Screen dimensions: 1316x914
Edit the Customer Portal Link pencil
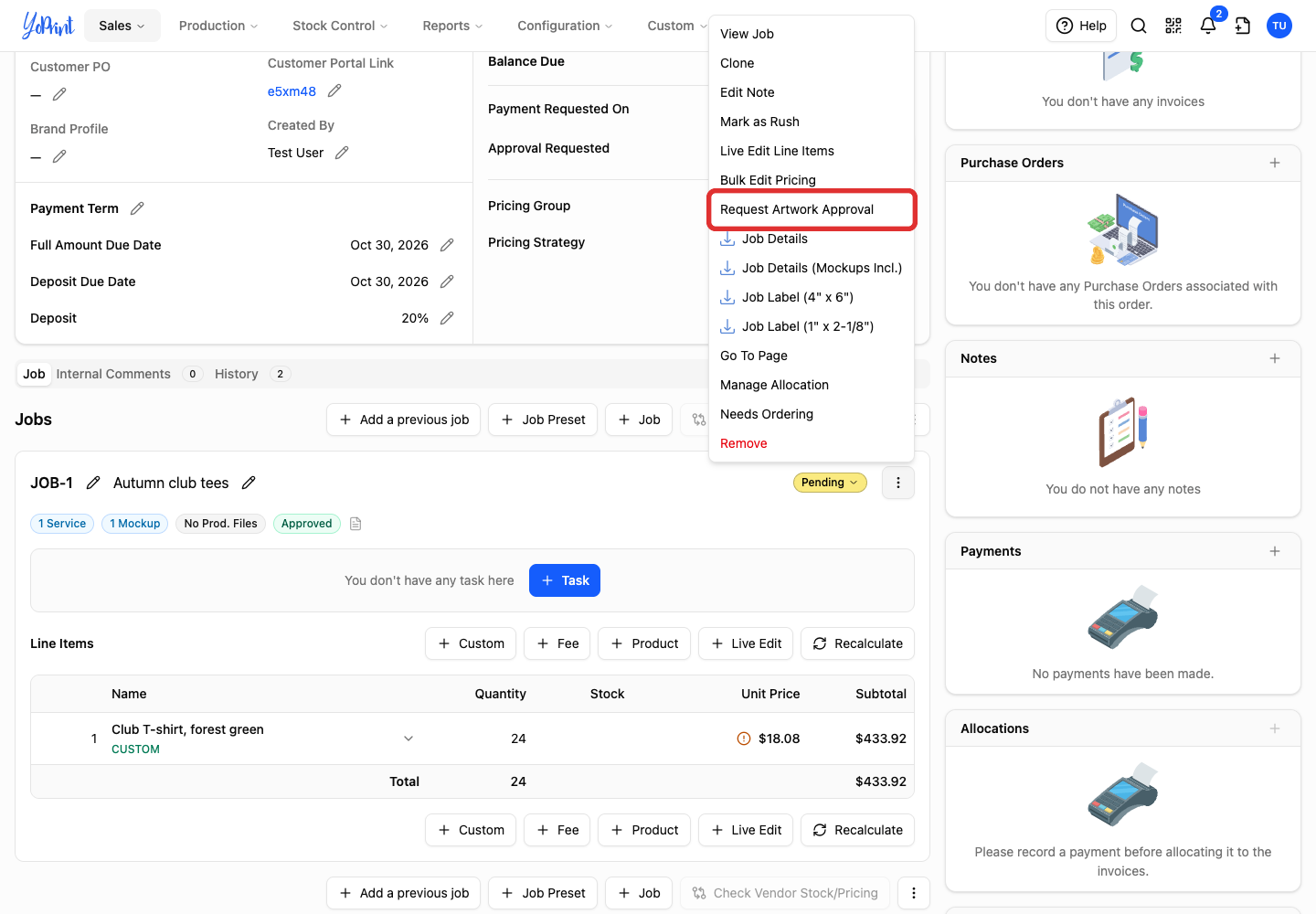(x=334, y=90)
